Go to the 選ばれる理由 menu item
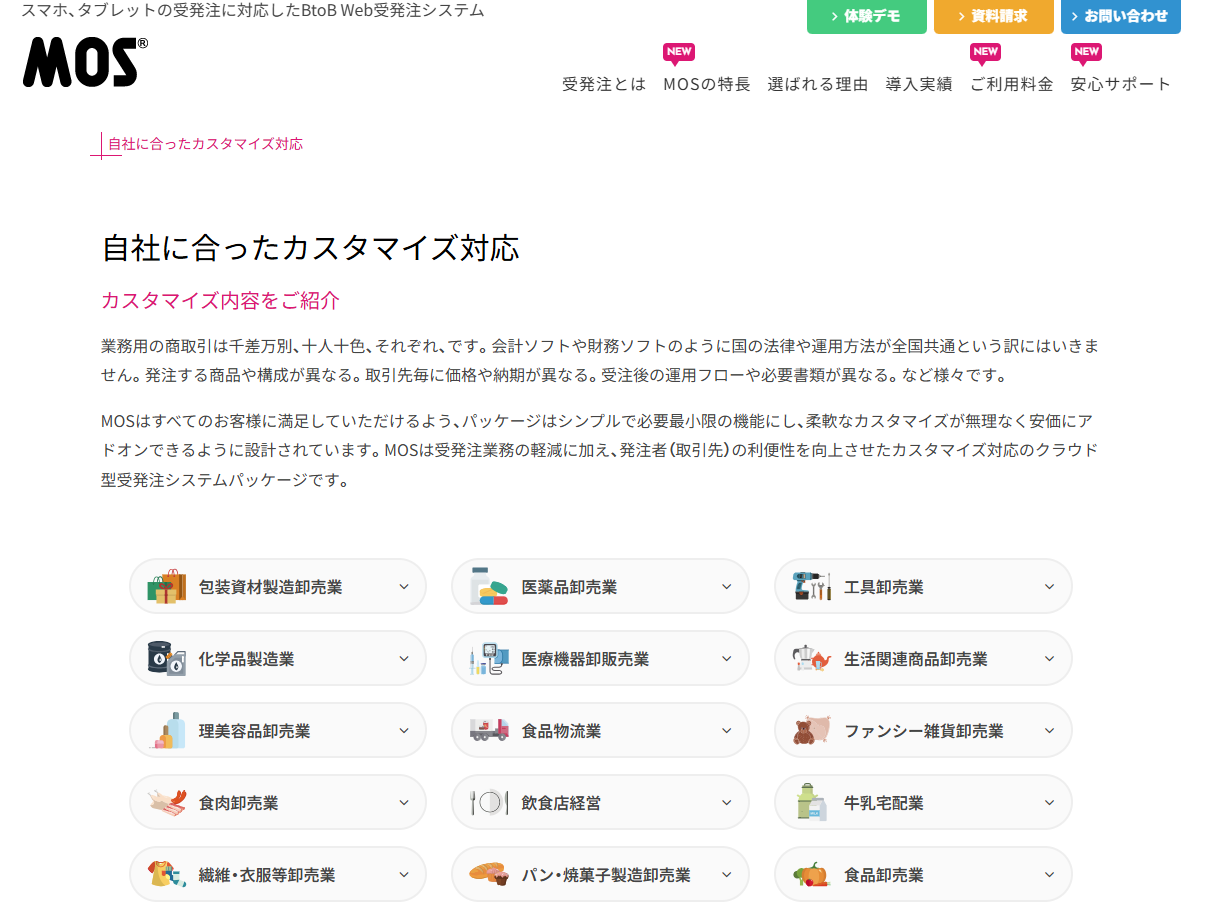 pos(818,84)
